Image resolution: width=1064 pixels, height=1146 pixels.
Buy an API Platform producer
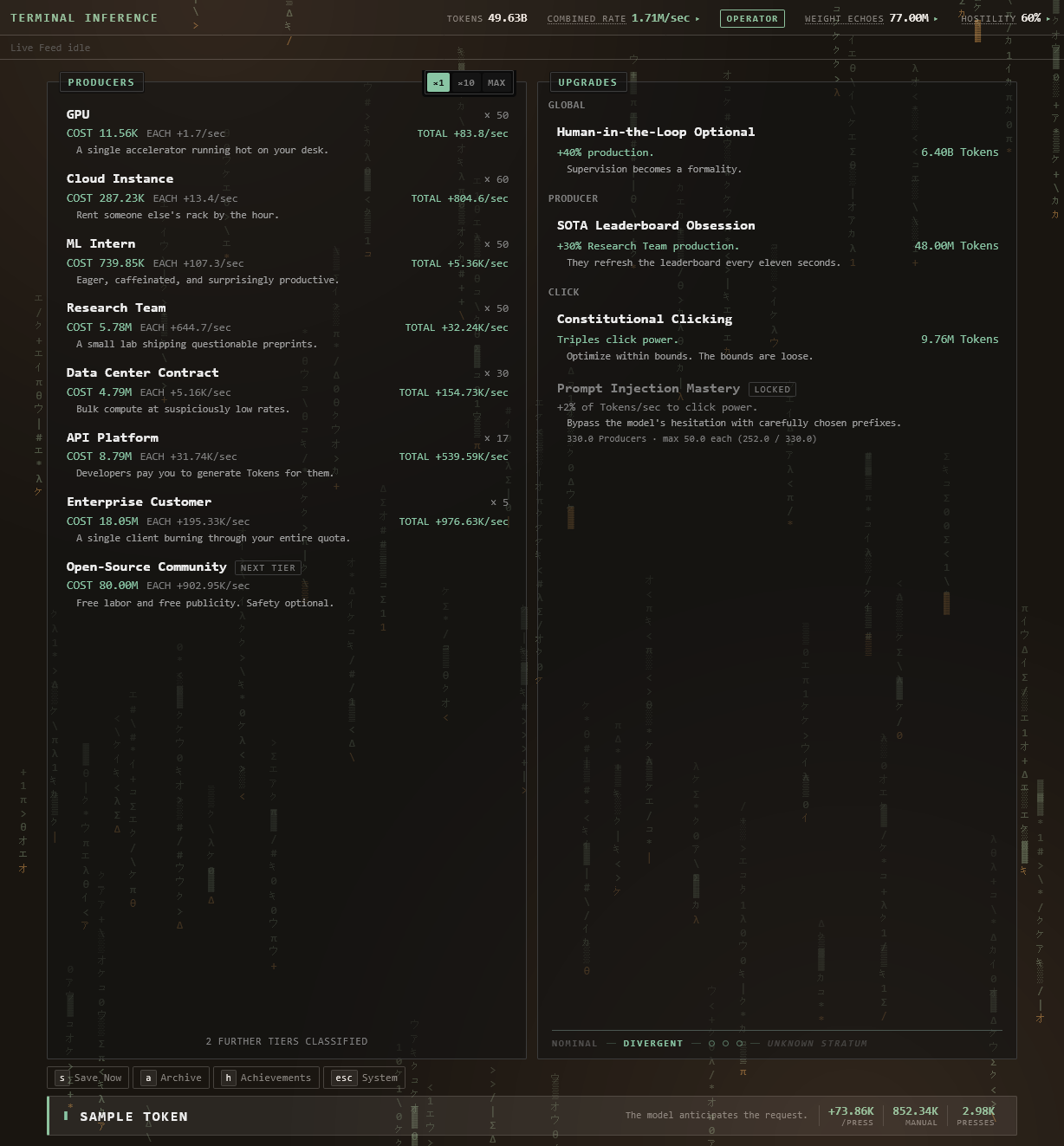pos(287,455)
